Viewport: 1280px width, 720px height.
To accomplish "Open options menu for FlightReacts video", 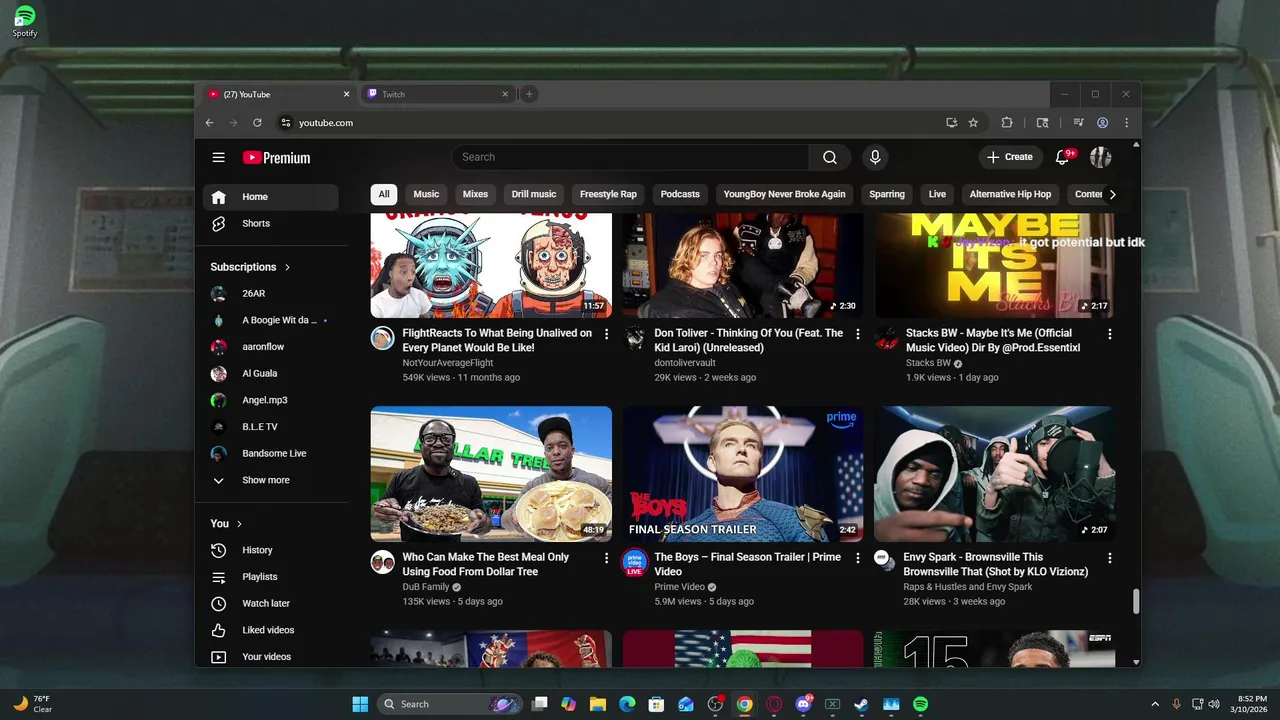I will point(606,334).
